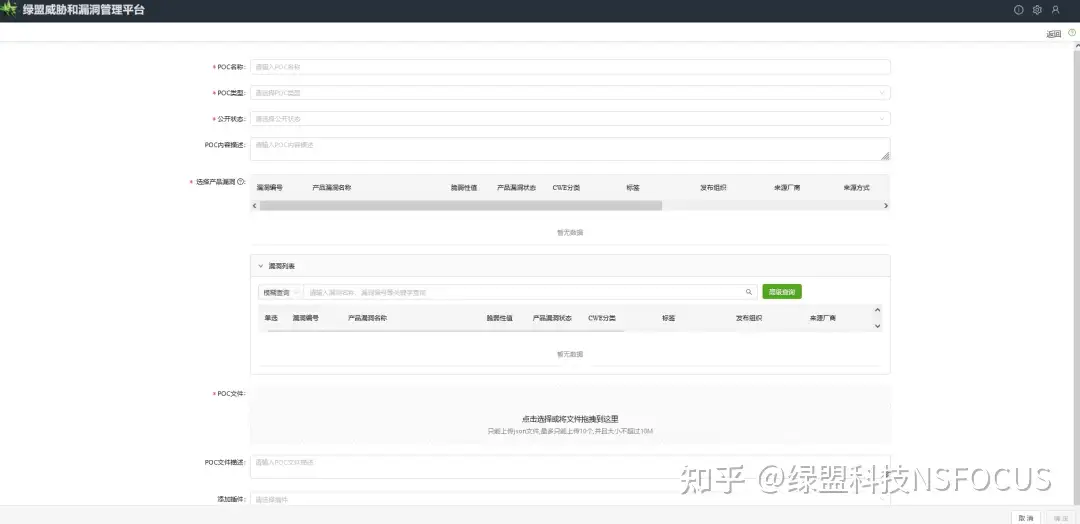Viewport: 1080px width, 524px height.
Task: Click the help icon next to 选择产品漏洞
Action: [x=240, y=182]
